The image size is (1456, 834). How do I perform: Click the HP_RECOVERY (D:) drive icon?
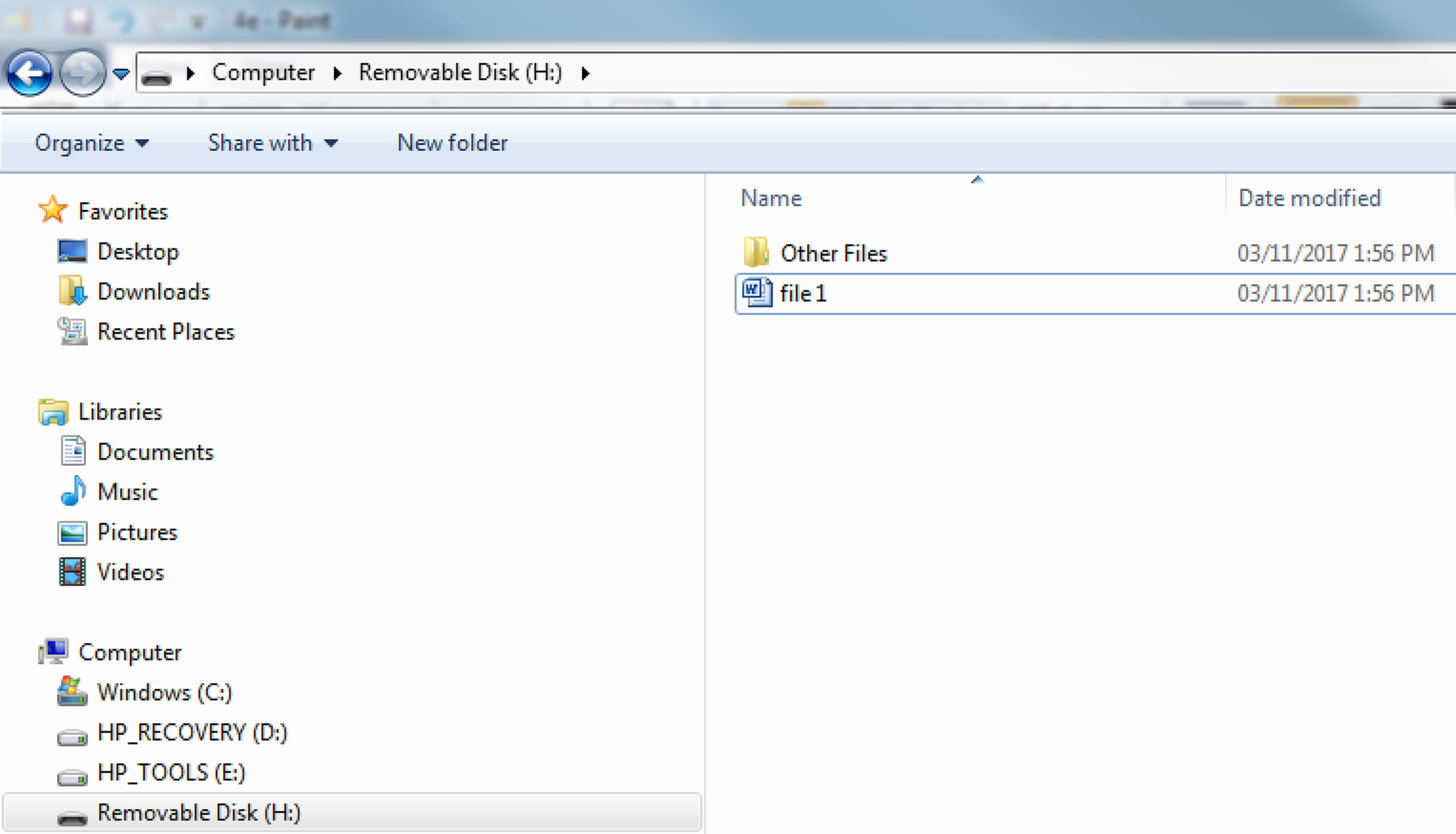(x=72, y=737)
